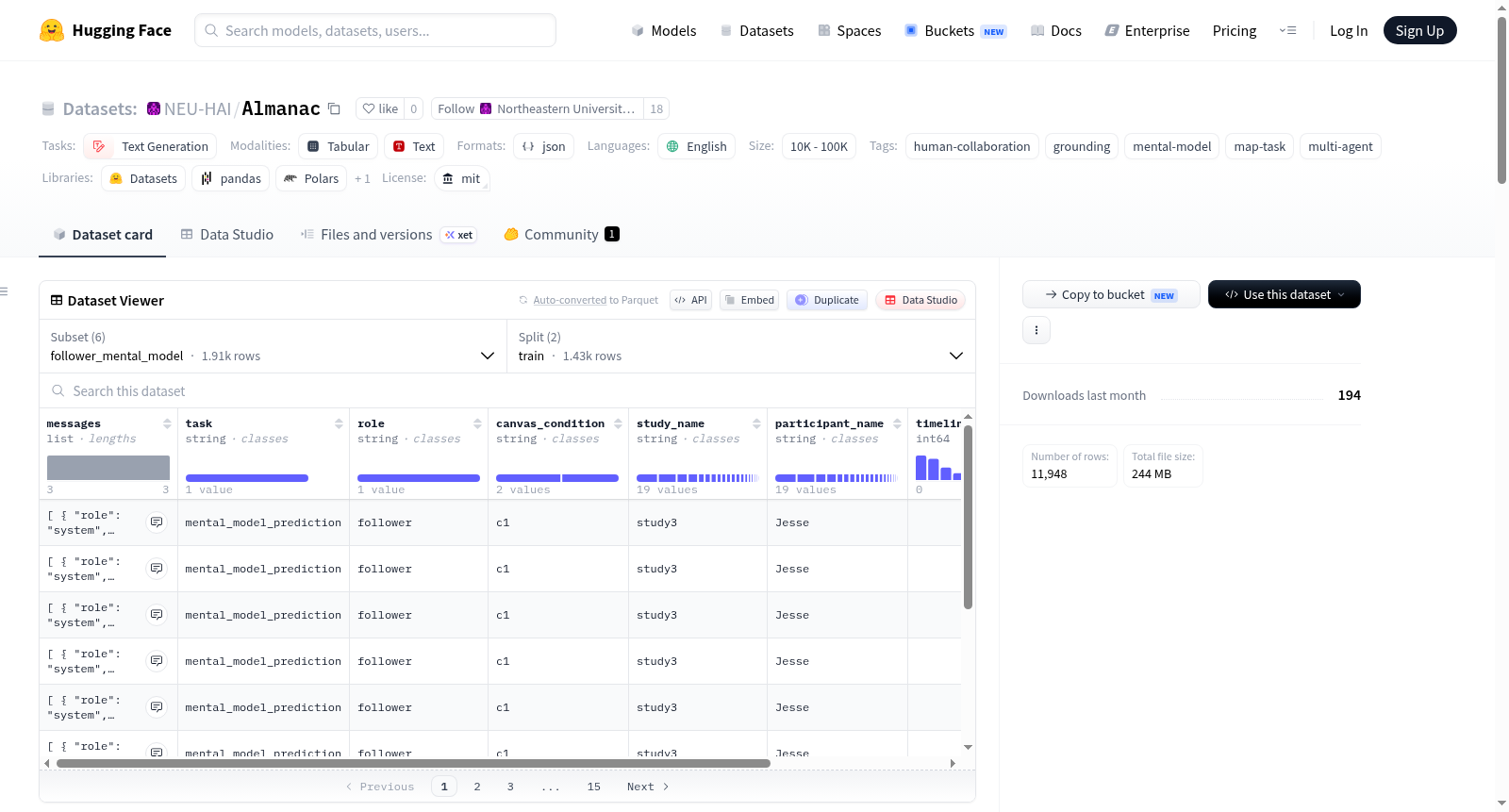Click the Hugging Face logo icon

click(52, 30)
